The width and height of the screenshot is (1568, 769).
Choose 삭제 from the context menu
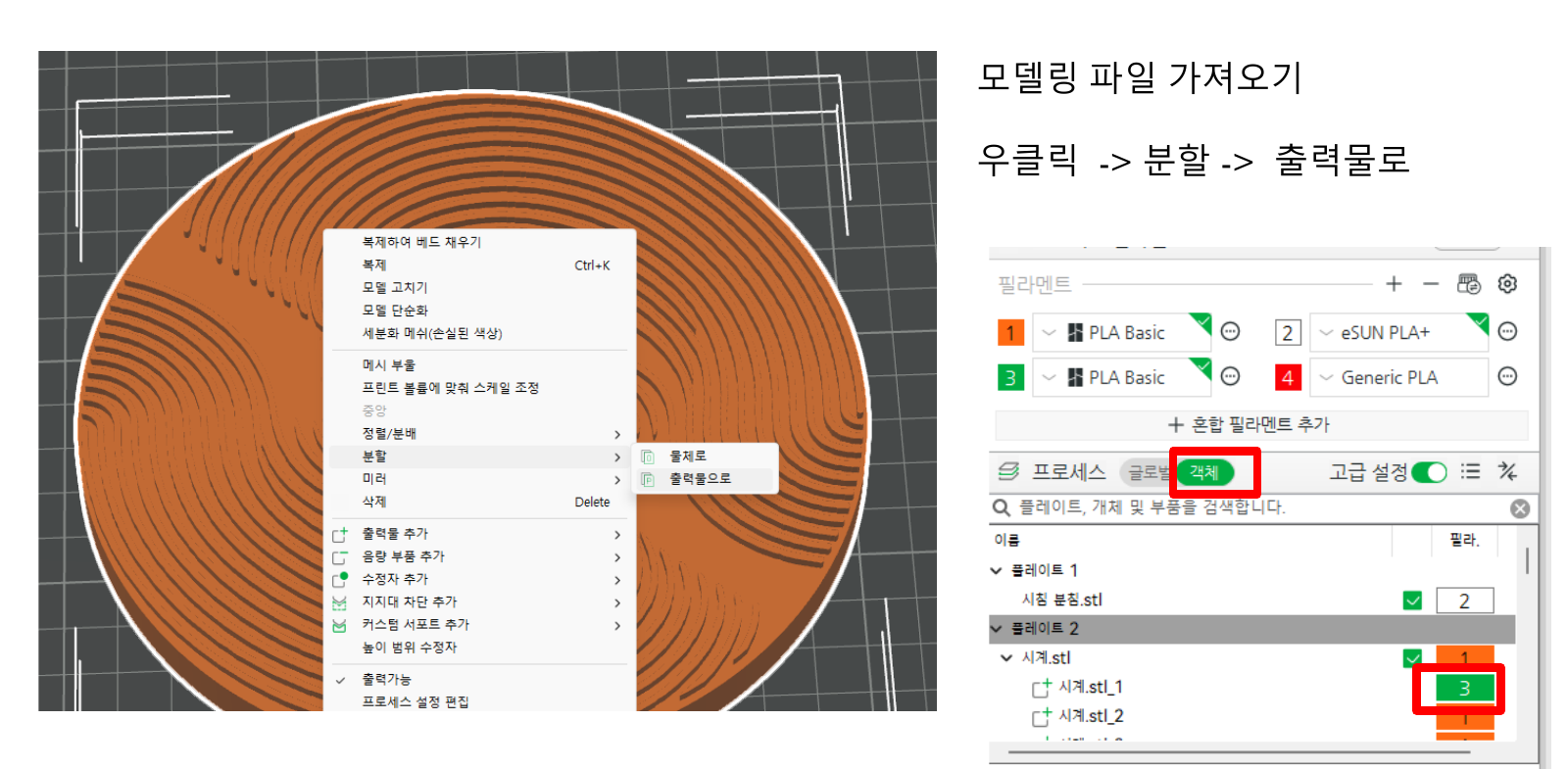(x=480, y=502)
